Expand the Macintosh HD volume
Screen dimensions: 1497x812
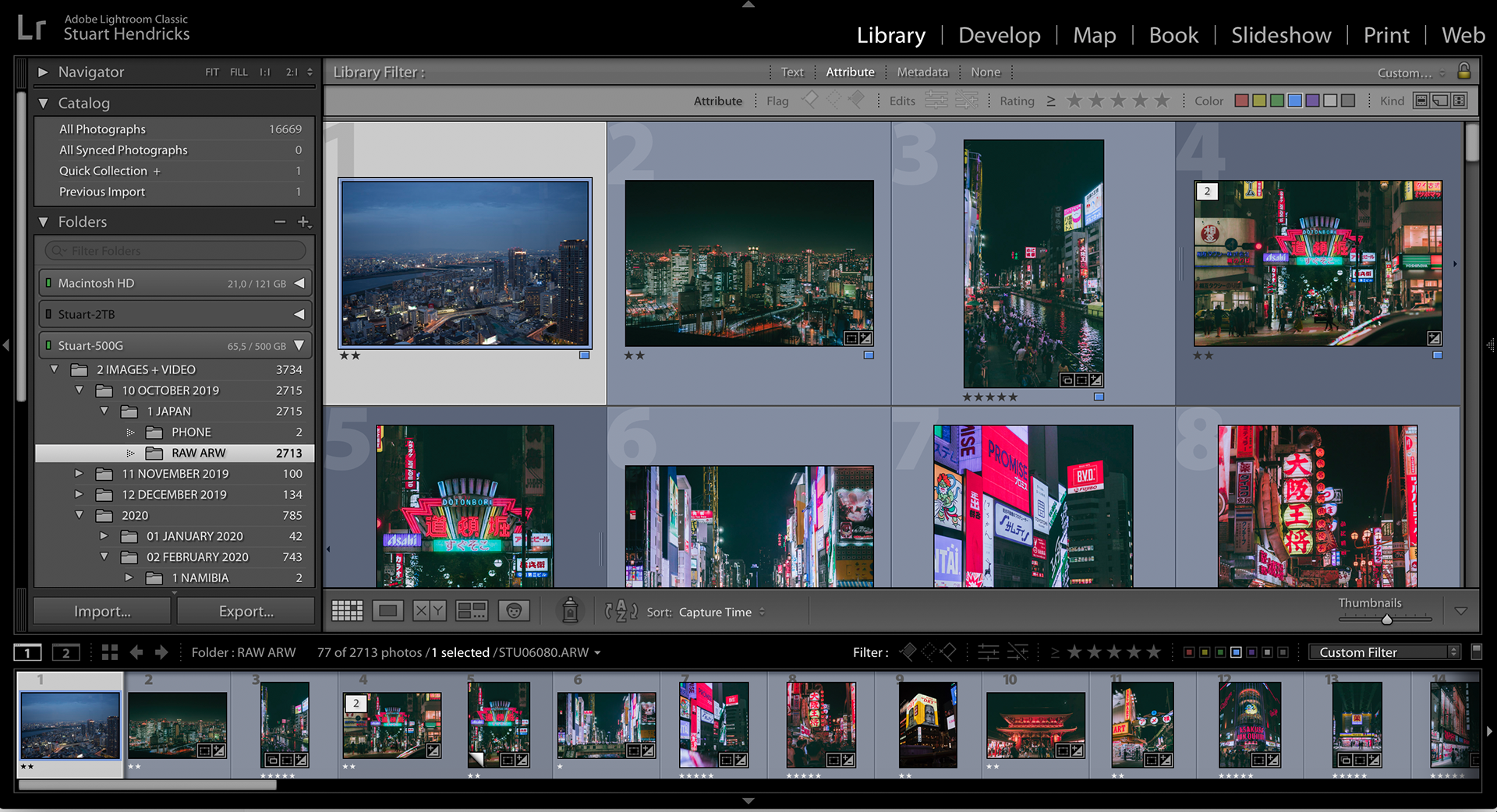299,283
